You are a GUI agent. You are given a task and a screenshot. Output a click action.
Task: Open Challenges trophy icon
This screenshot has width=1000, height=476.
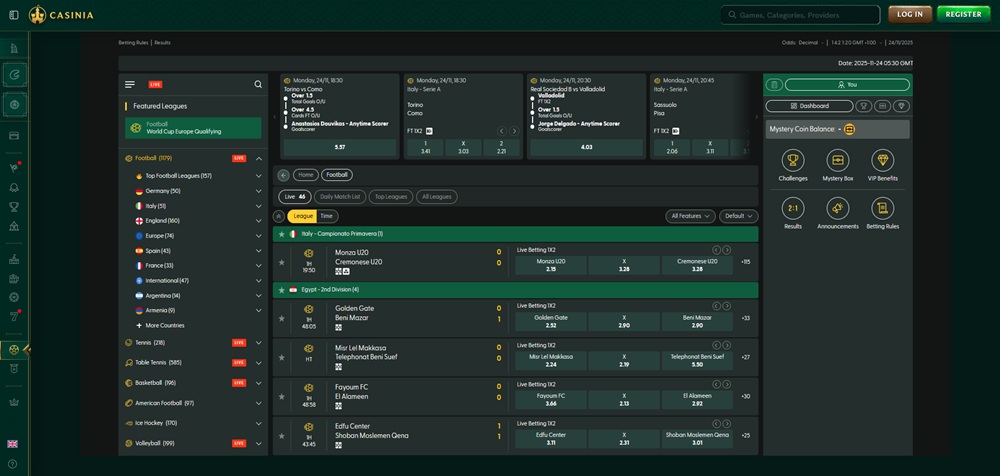pos(793,160)
